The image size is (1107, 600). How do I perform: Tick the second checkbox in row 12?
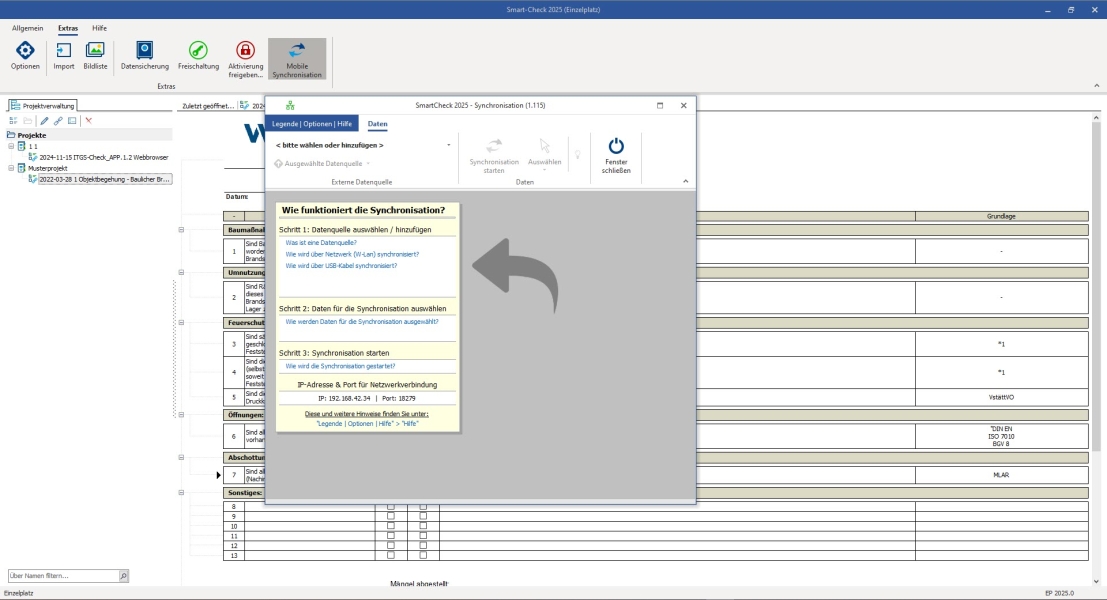tap(423, 546)
